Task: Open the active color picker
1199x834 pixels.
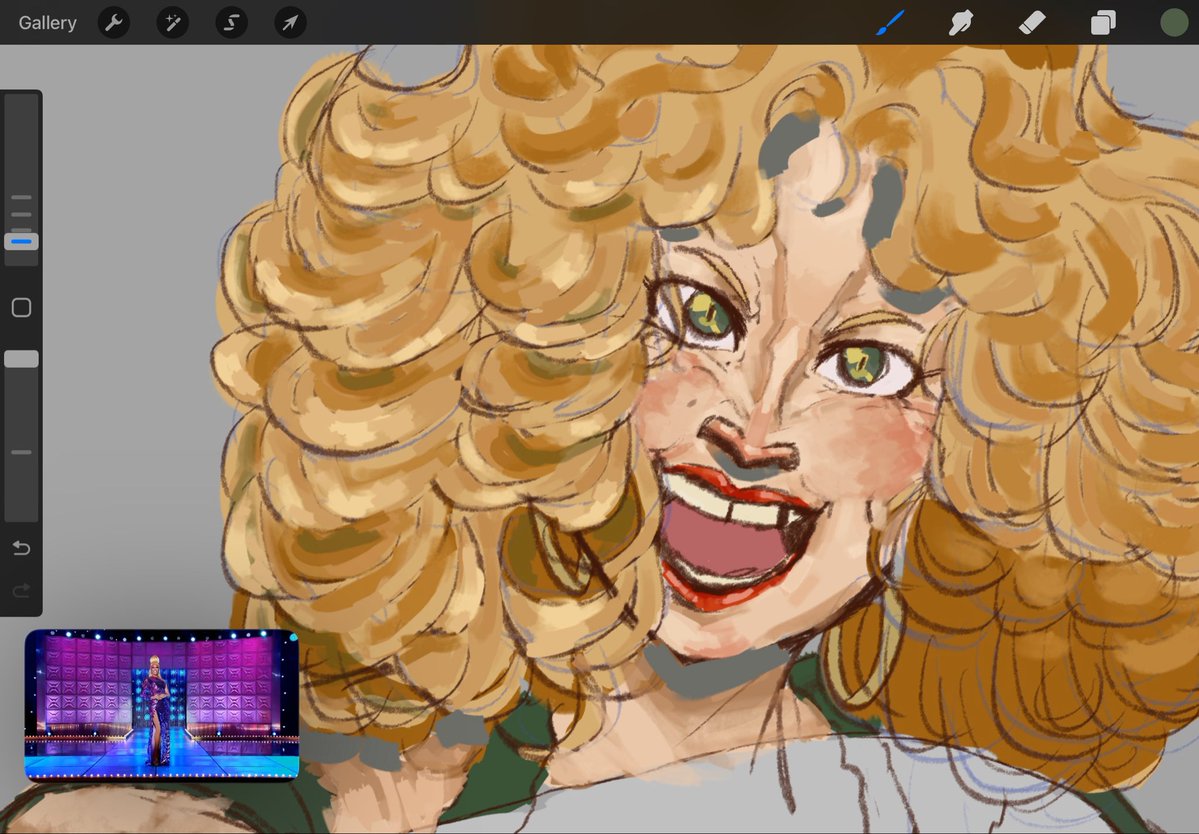Action: (1174, 23)
